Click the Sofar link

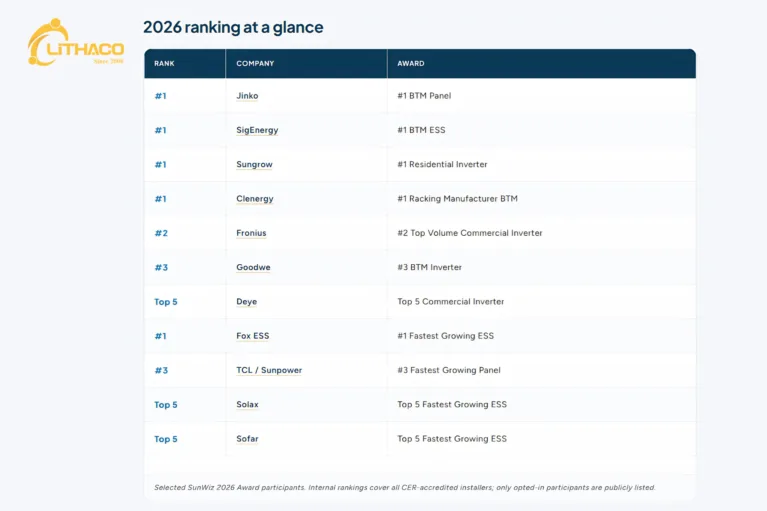[247, 439]
